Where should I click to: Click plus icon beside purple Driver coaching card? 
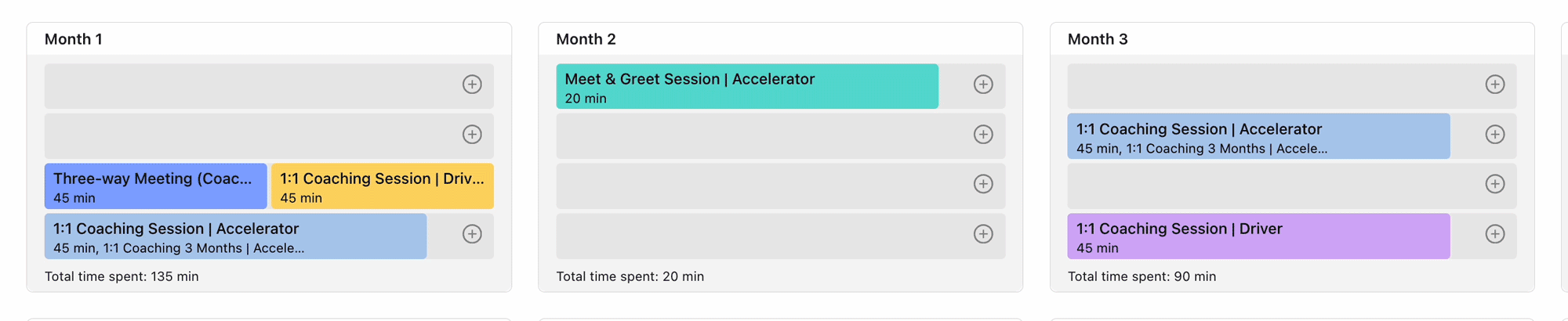point(1495,234)
